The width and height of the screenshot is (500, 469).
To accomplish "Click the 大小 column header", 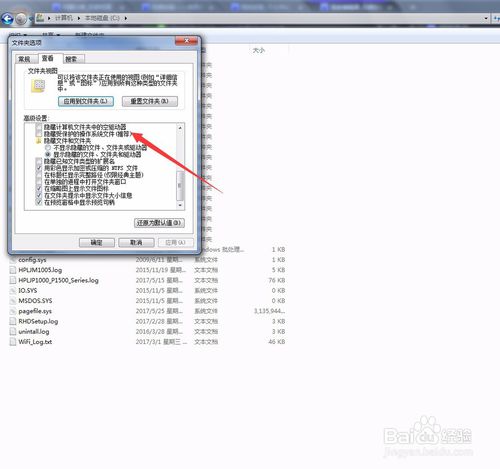I will [259, 51].
